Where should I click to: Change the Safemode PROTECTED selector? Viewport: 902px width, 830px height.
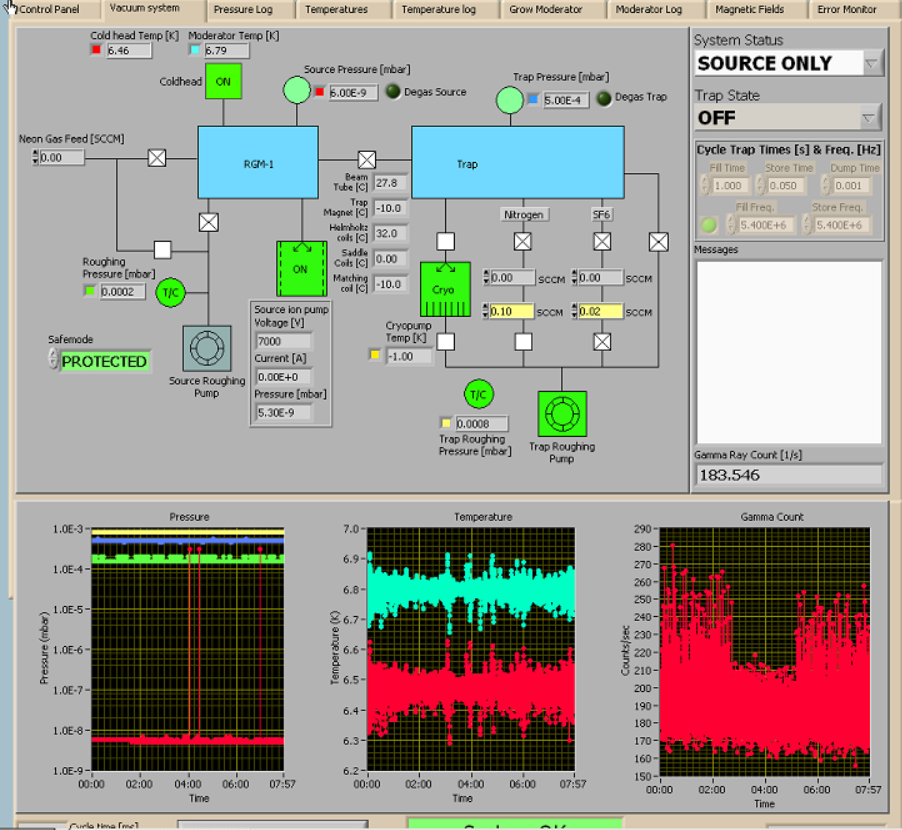(x=104, y=362)
